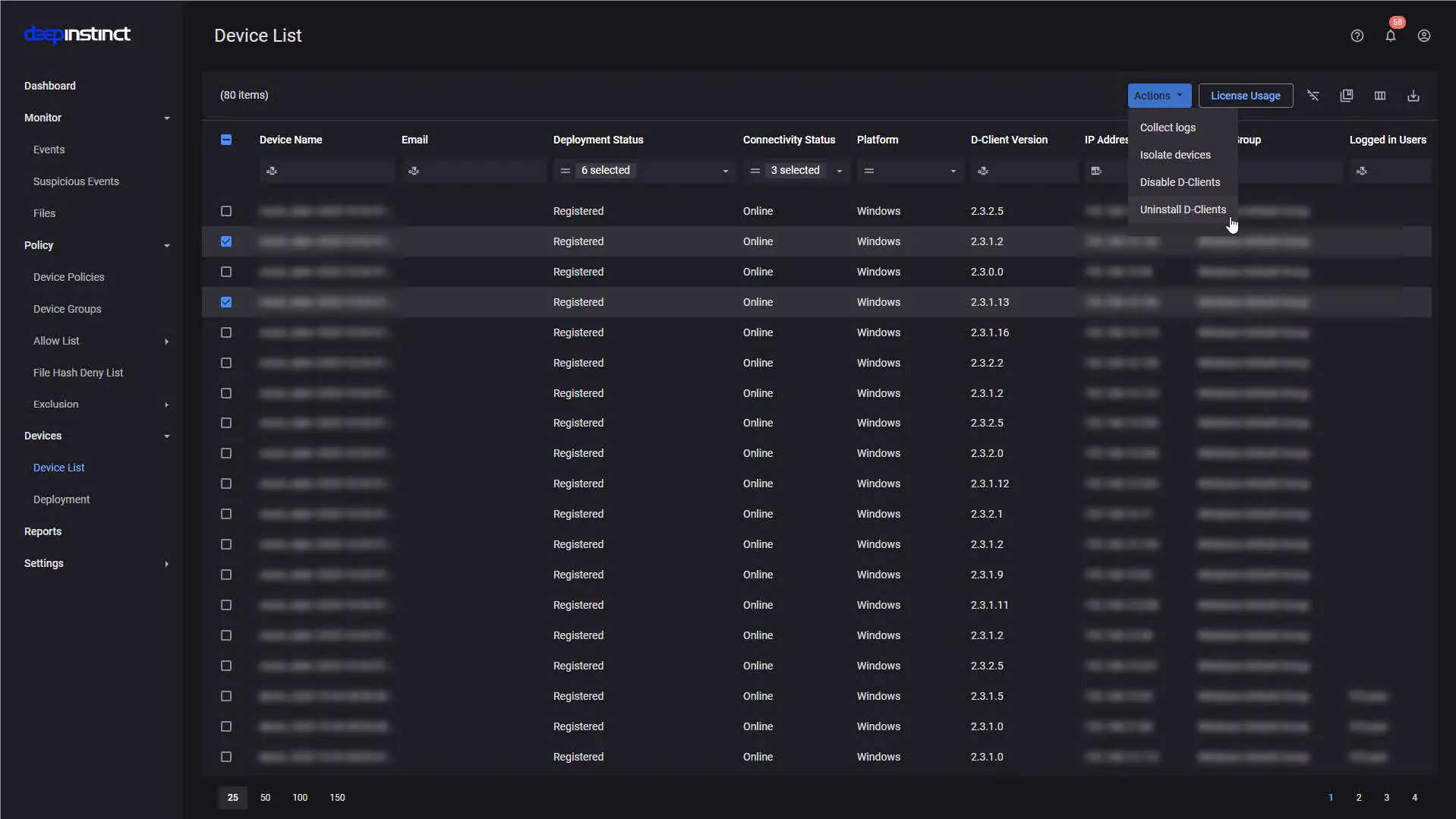Open Device Groups in the sidebar

[x=67, y=309]
